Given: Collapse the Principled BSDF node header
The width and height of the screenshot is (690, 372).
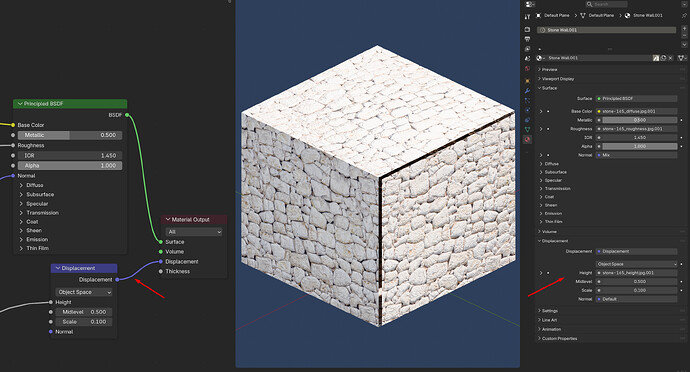Looking at the screenshot, I should point(20,103).
